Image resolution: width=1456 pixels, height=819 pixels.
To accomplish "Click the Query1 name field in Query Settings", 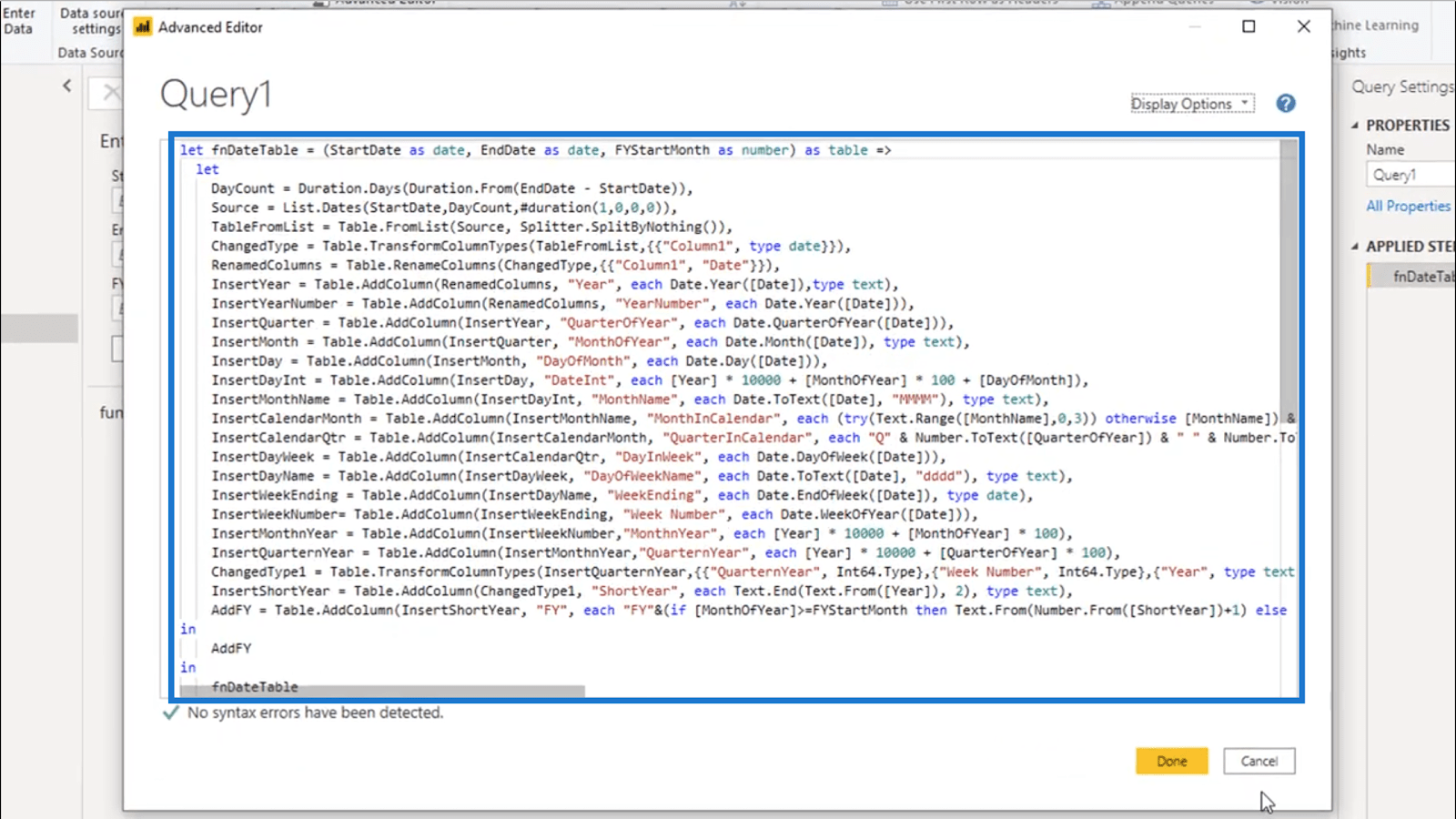I will pos(1410,175).
